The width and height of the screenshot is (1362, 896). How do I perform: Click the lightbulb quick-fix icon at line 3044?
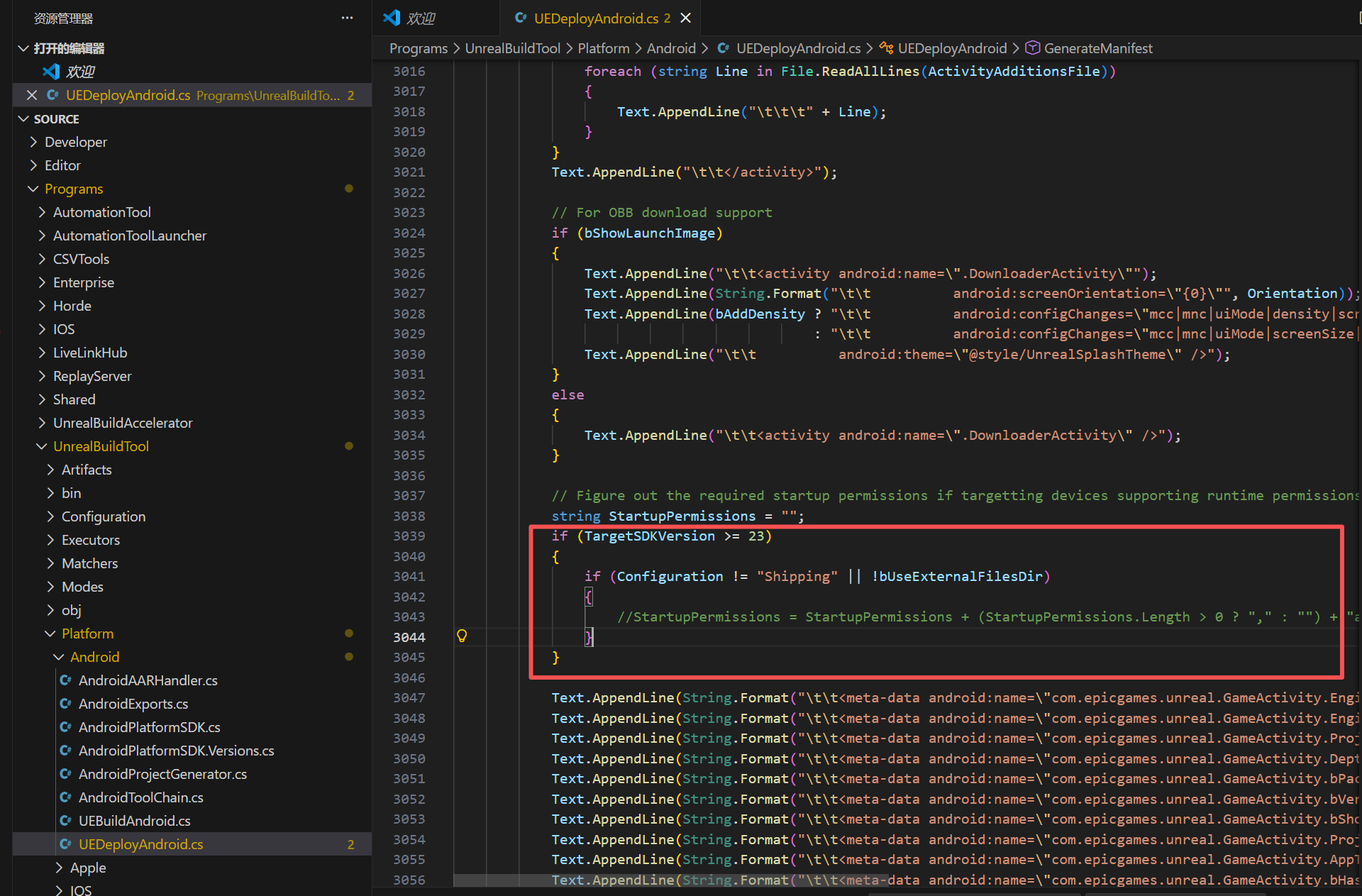pyautogui.click(x=462, y=636)
